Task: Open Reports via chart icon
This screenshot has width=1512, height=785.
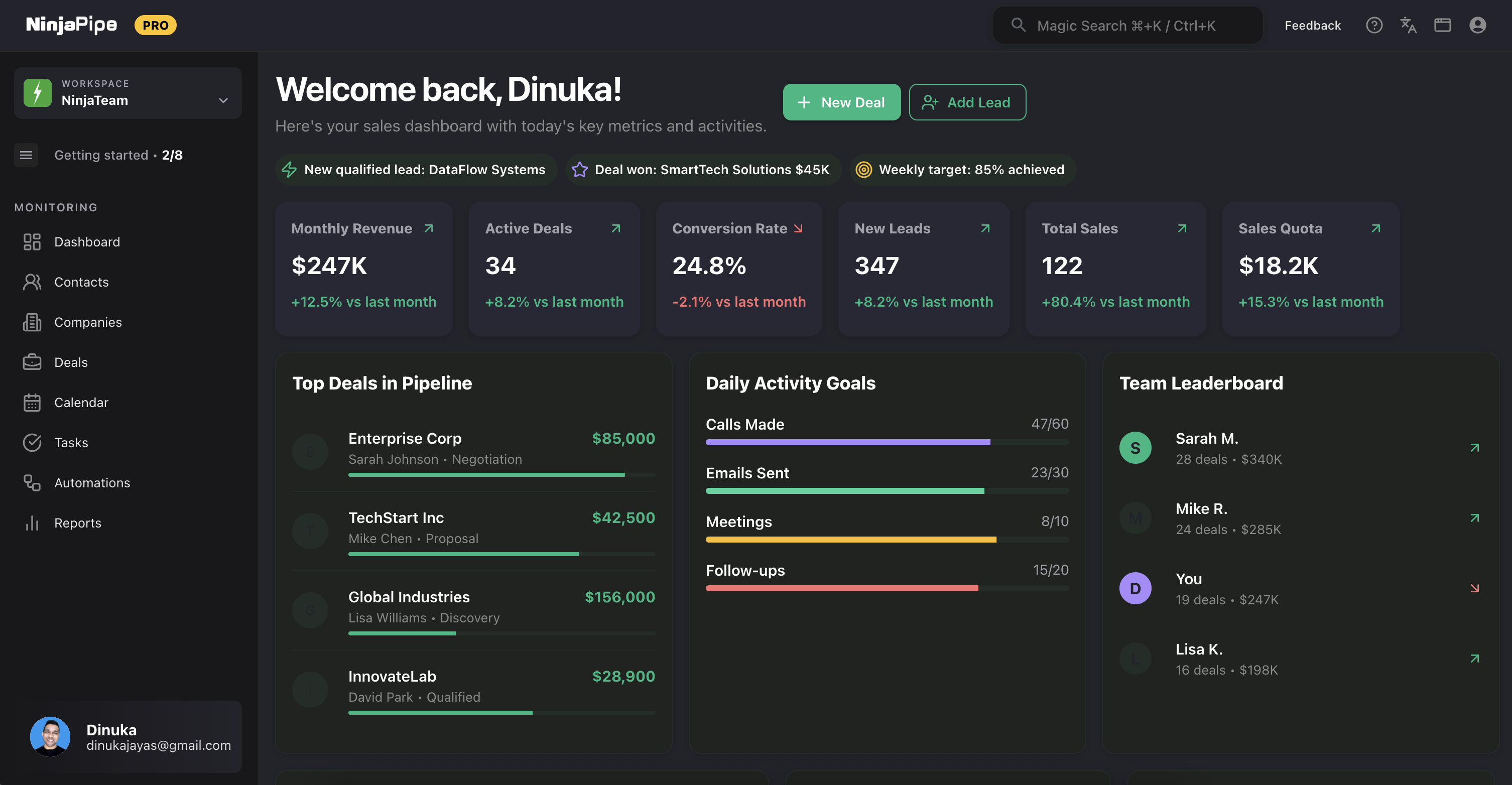Action: pyautogui.click(x=77, y=522)
